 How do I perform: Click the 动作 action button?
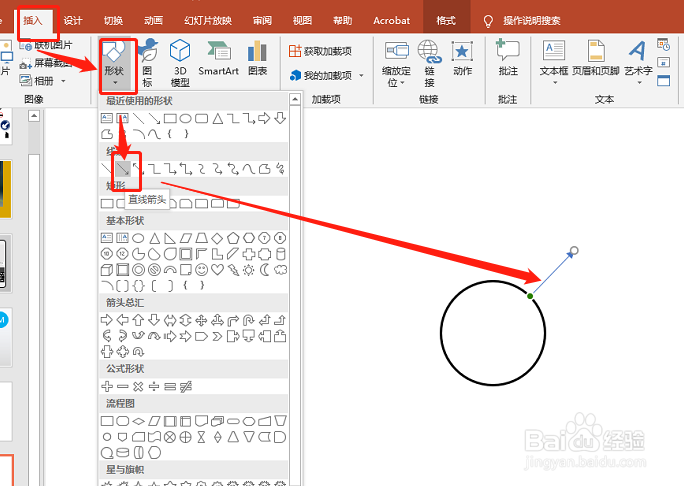[x=462, y=59]
